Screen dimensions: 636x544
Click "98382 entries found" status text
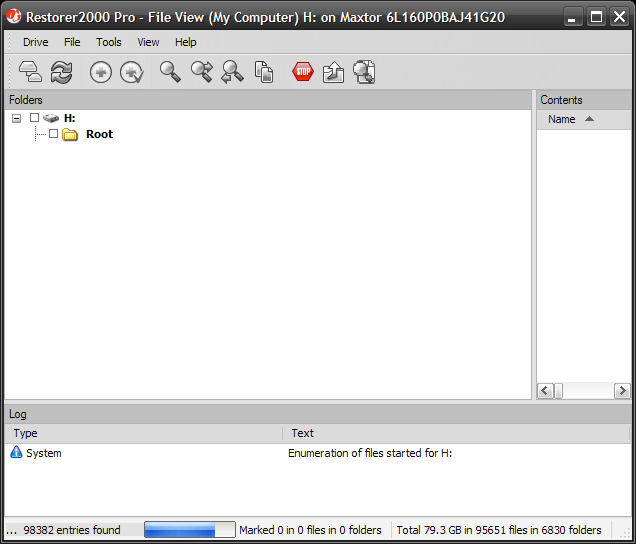click(72, 530)
